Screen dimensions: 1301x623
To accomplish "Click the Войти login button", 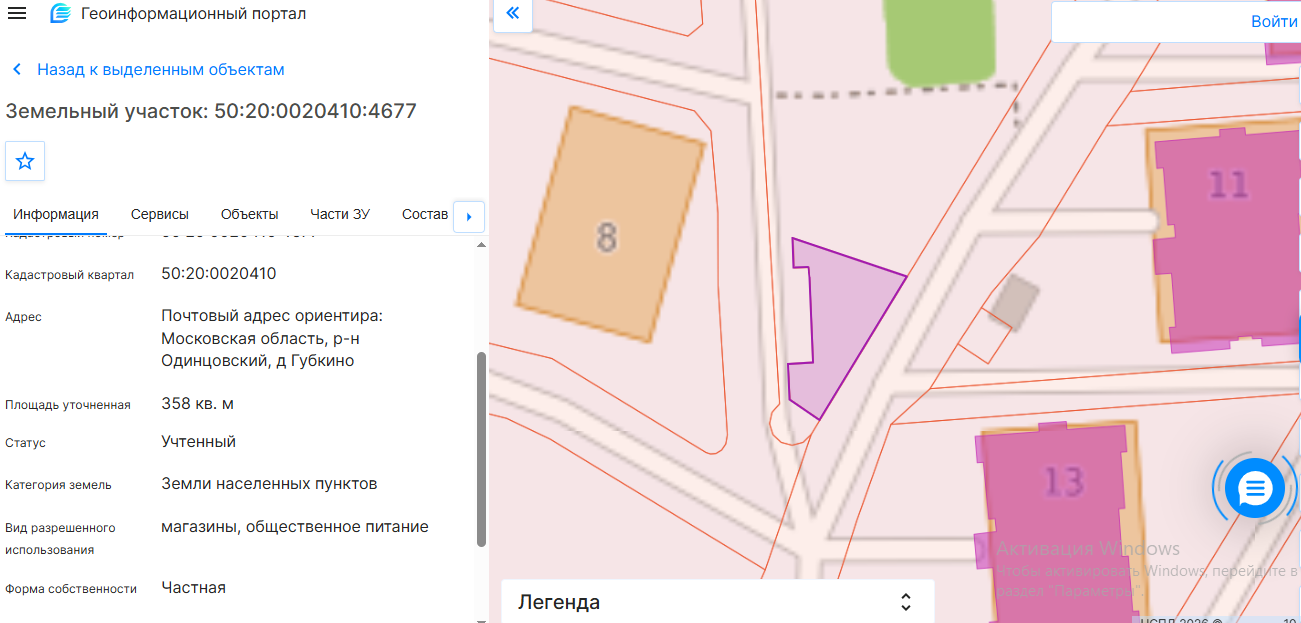I will pyautogui.click(x=1274, y=21).
